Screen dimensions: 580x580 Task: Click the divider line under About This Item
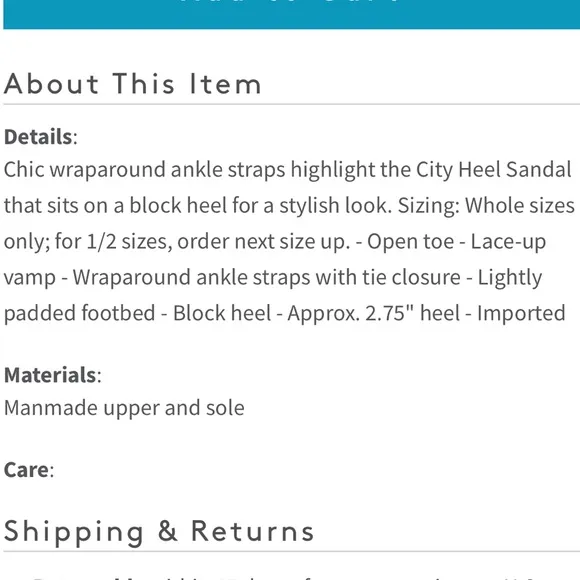click(x=291, y=104)
